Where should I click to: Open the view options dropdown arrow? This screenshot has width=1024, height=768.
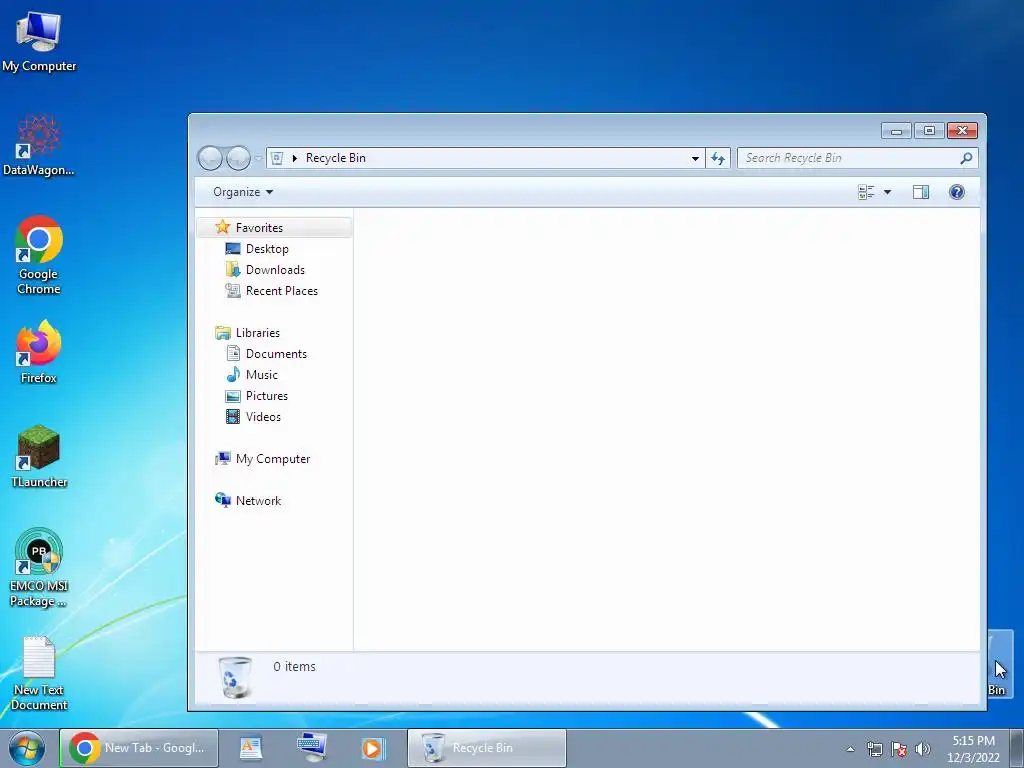tap(888, 192)
